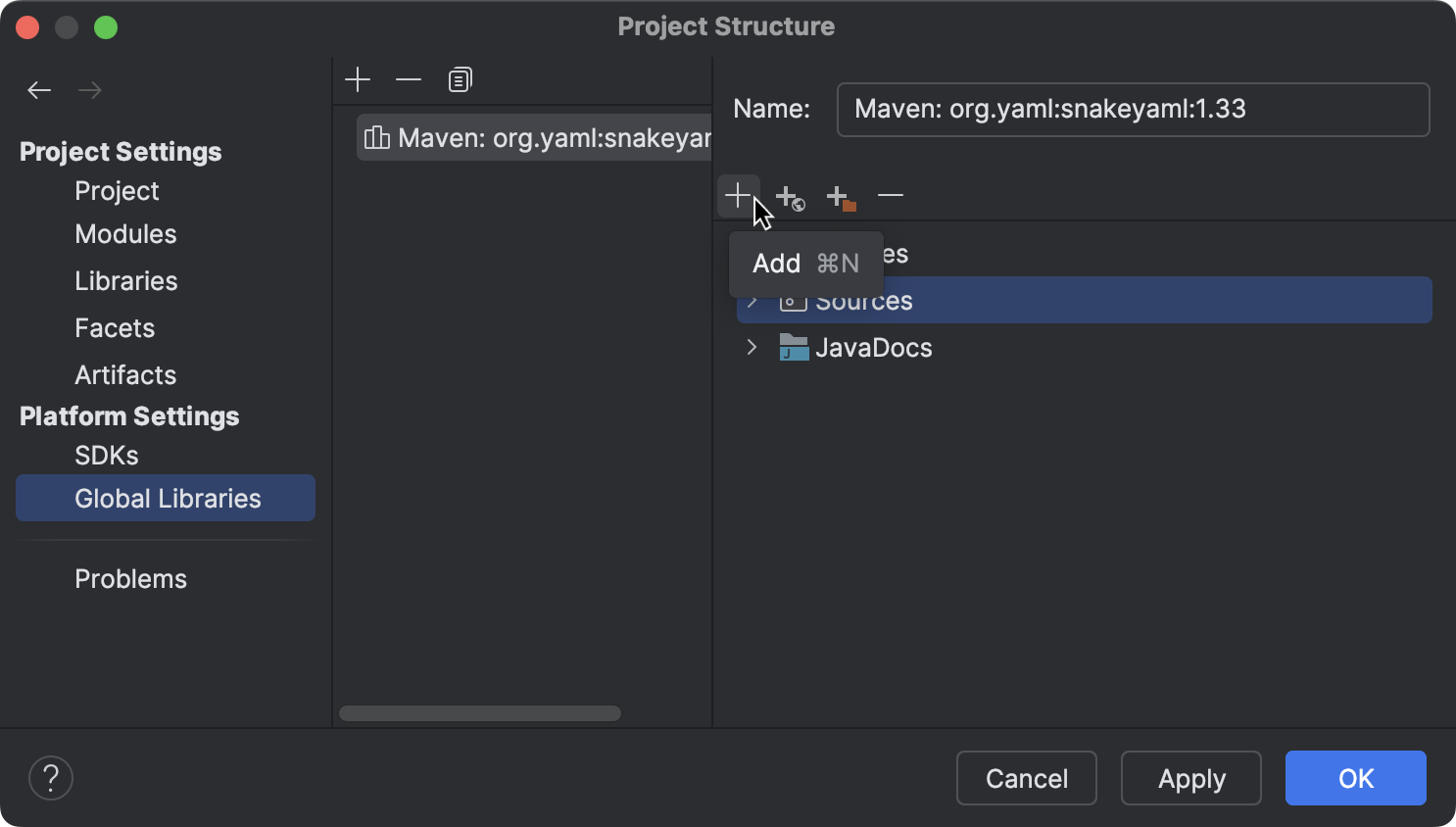
Task: Add item from URL with plus-globe icon
Action: coord(790,196)
